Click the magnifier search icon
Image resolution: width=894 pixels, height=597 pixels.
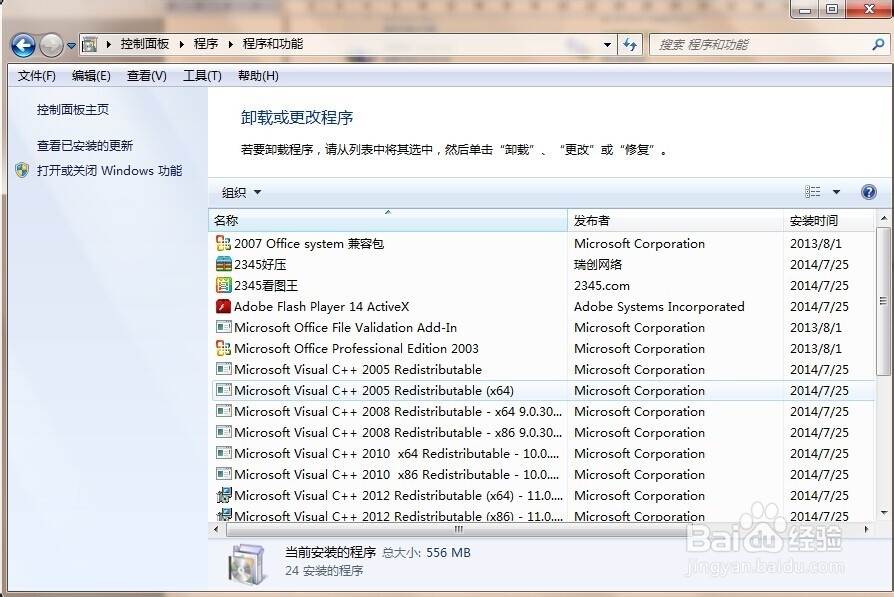point(879,44)
